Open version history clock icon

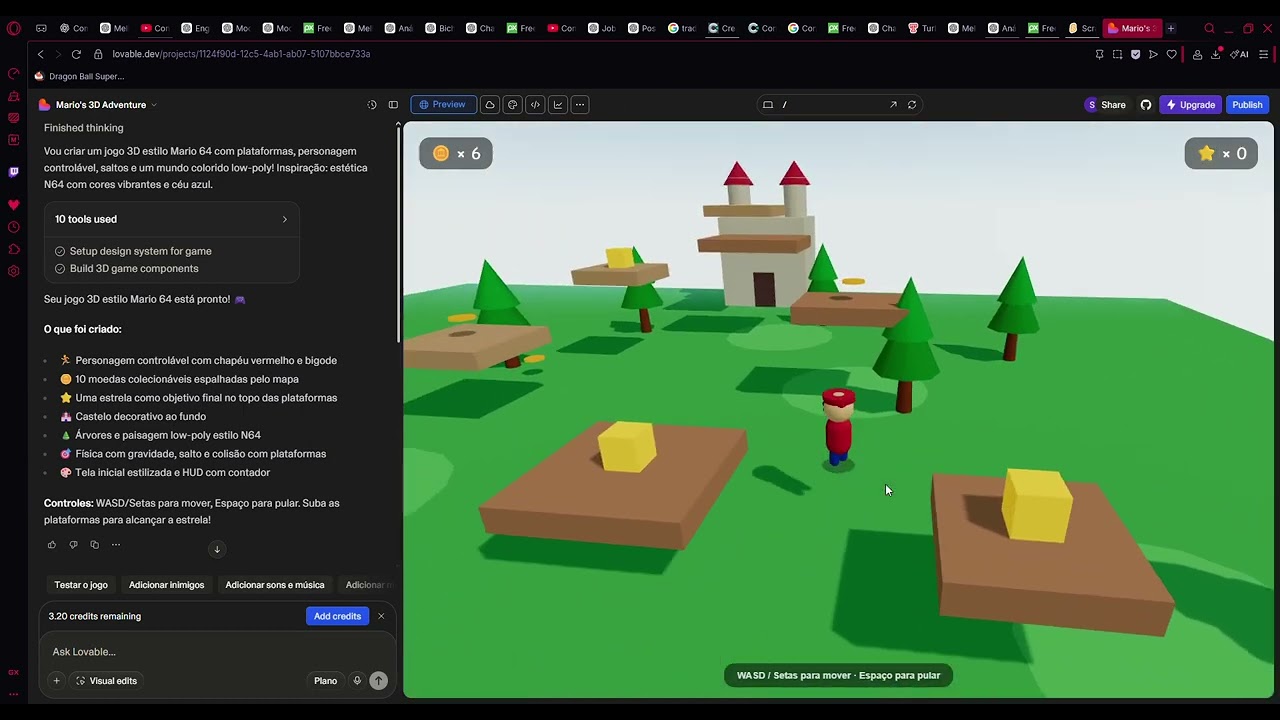[x=372, y=105]
